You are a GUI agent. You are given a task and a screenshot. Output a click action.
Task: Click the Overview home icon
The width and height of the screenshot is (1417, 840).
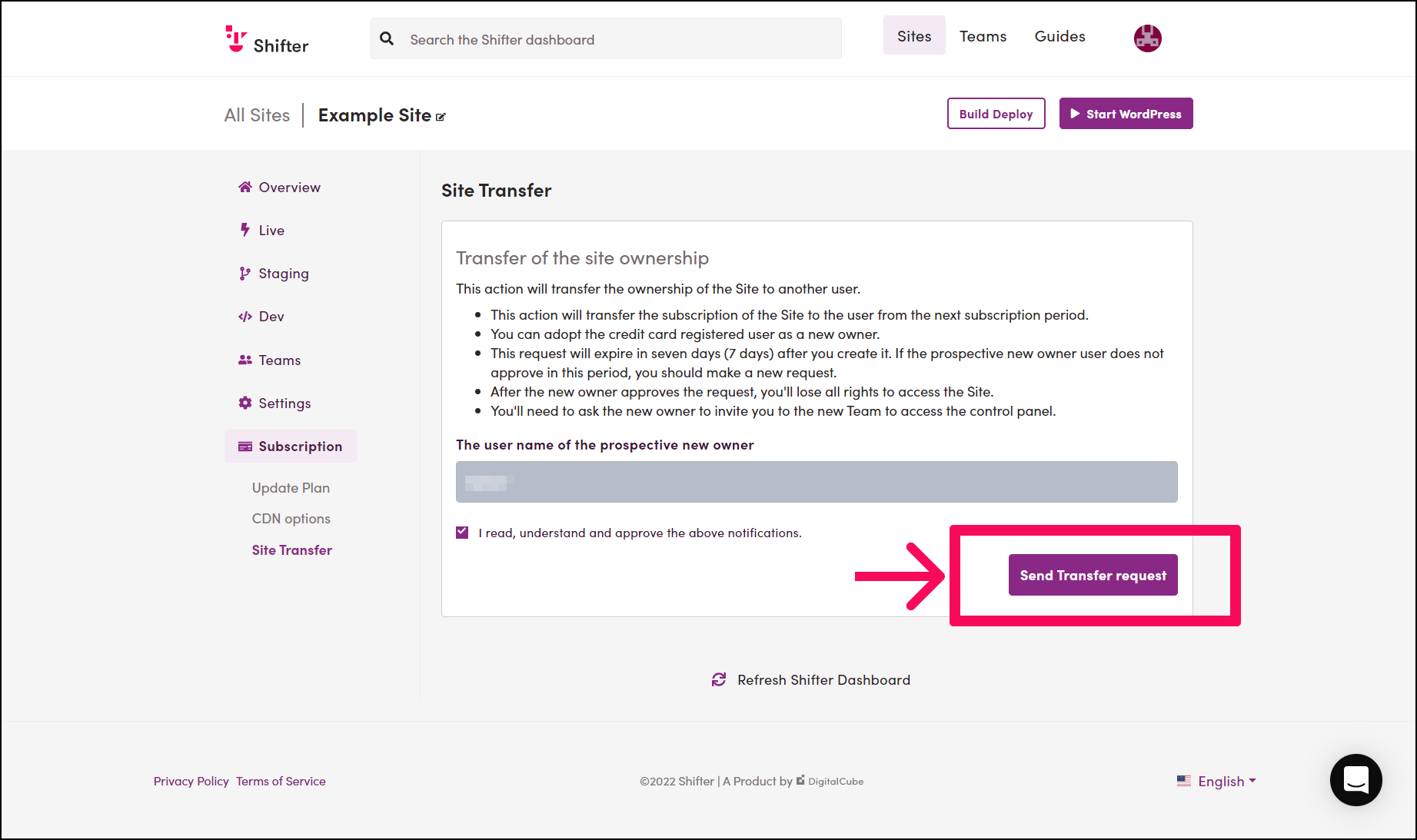(x=245, y=187)
